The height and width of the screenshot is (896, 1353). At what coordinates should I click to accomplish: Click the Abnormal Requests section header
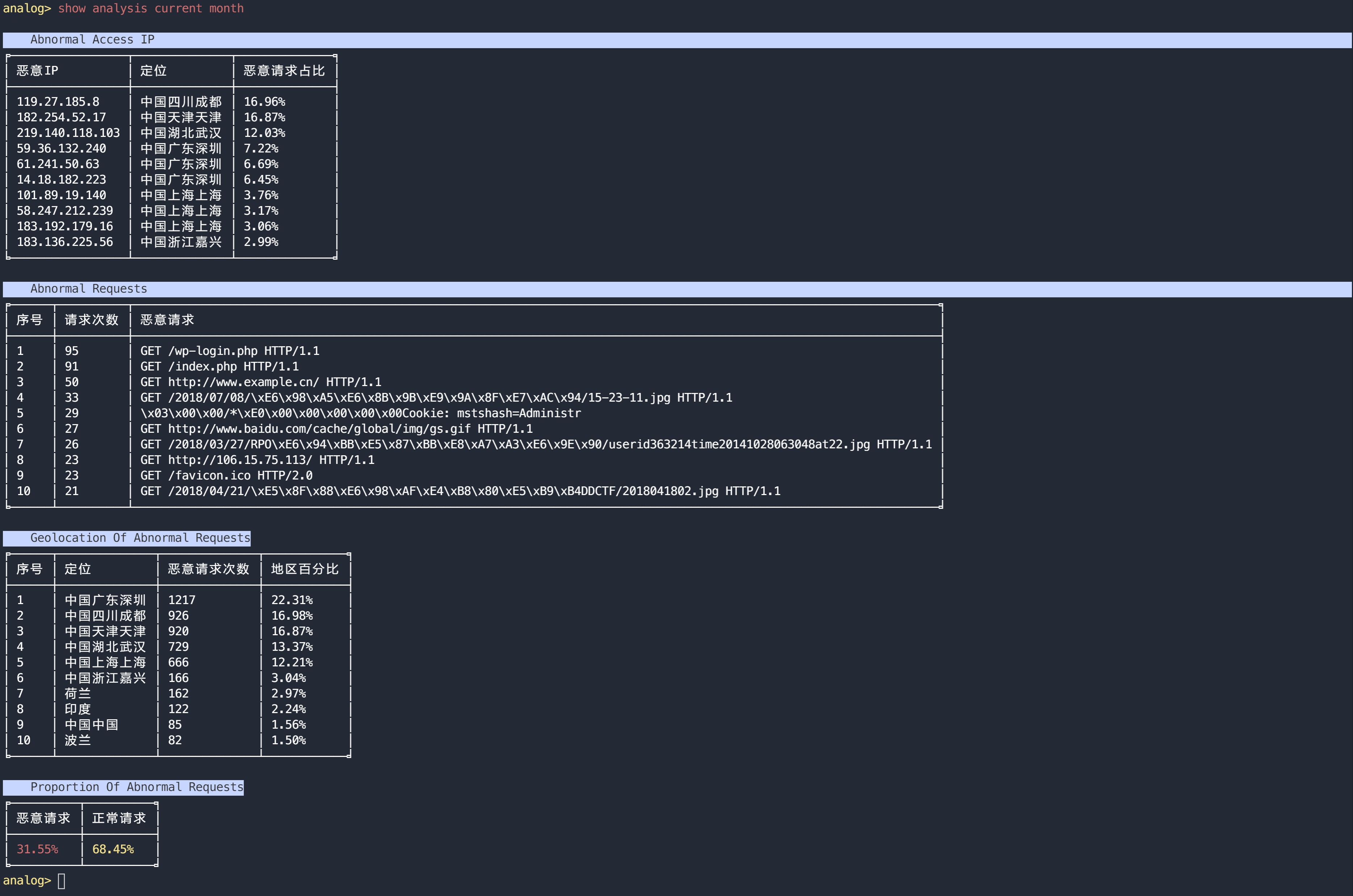coord(89,289)
